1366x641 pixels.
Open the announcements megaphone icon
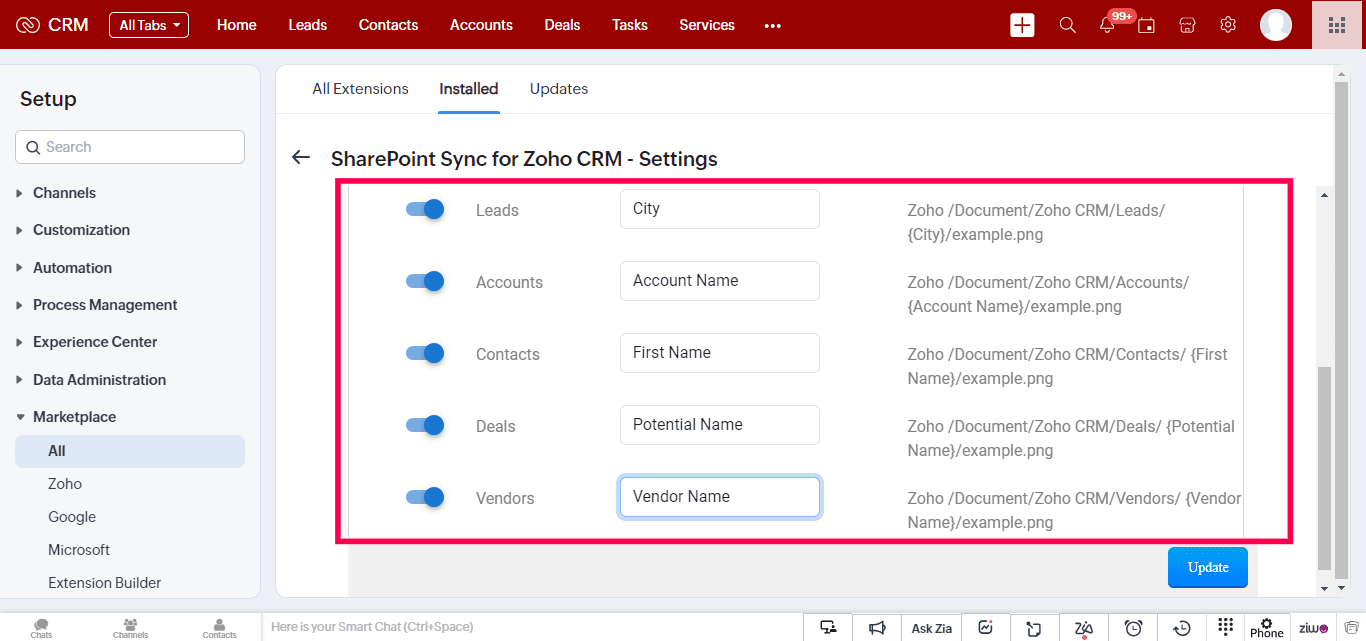pos(877,627)
